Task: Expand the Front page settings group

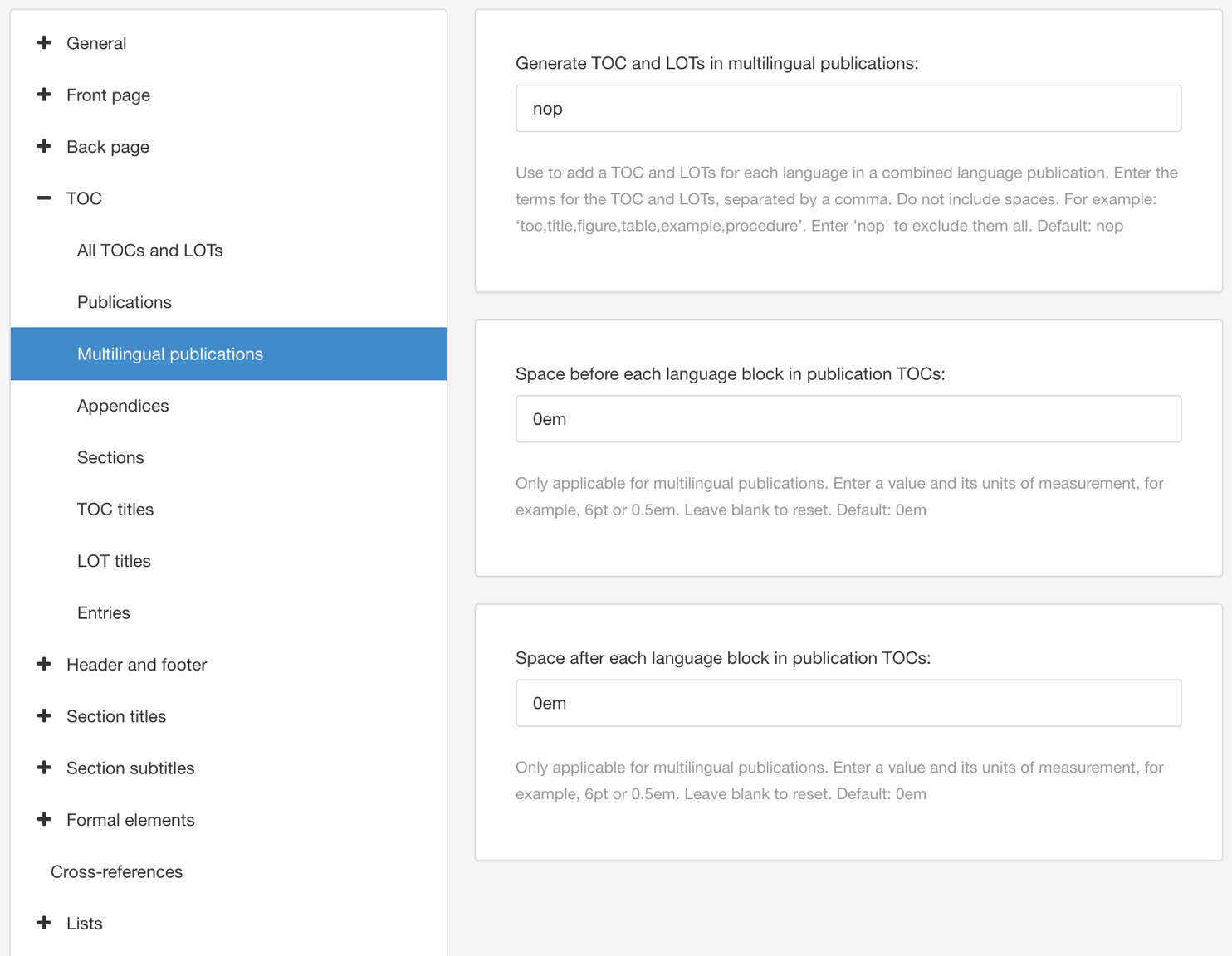Action: [44, 95]
